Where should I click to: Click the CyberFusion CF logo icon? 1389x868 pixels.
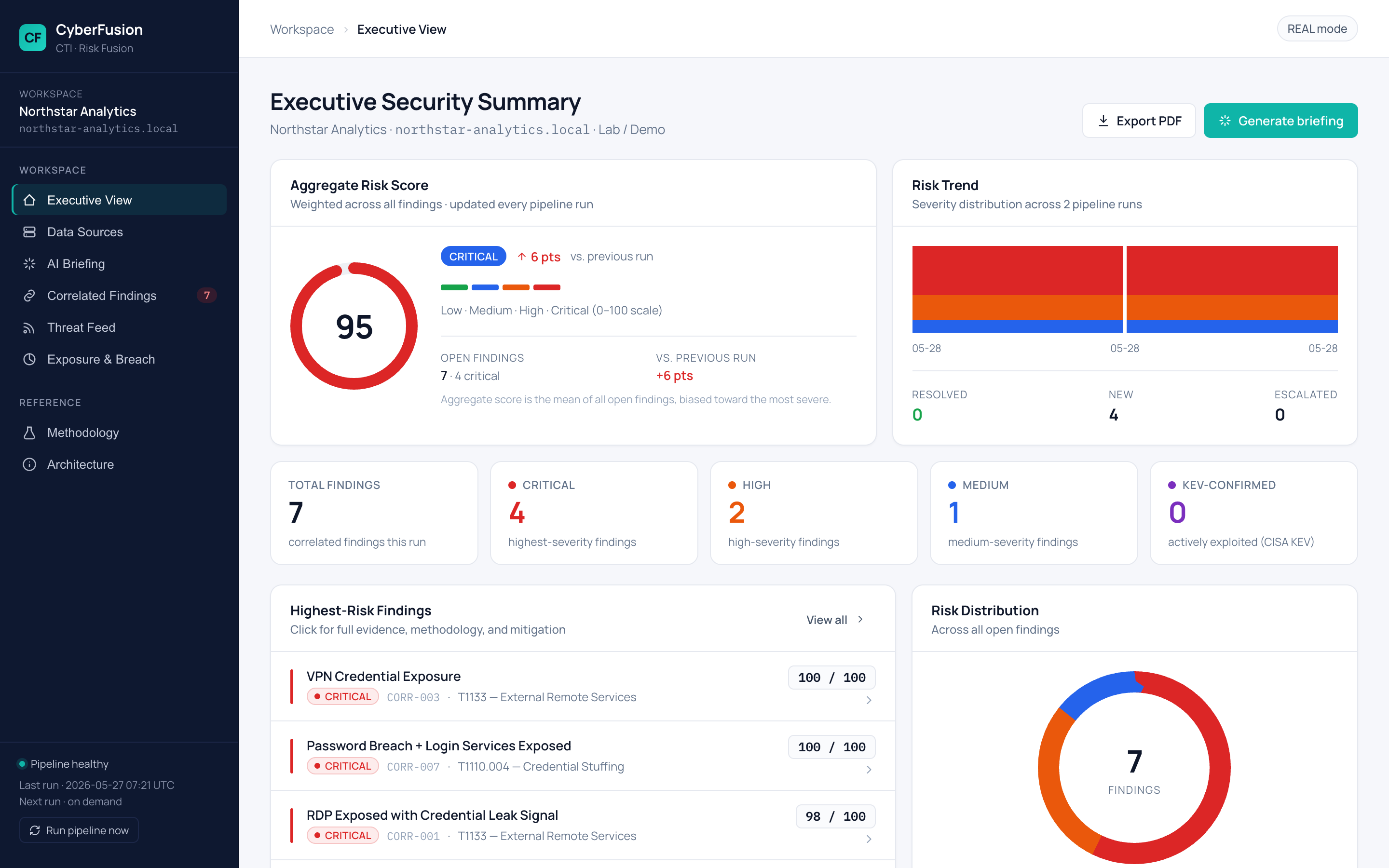[x=33, y=38]
